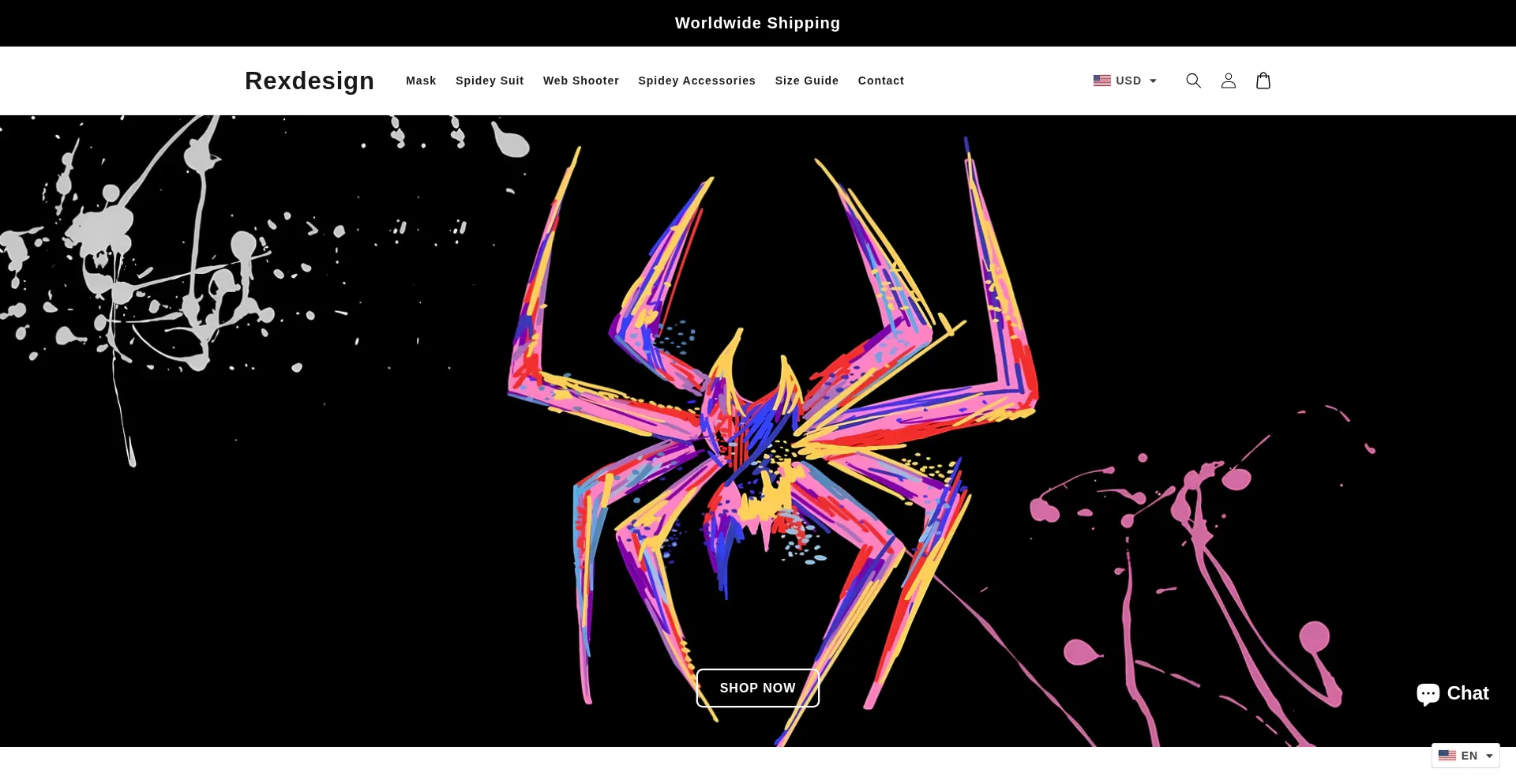The height and width of the screenshot is (784, 1516).
Task: Click the account login person icon
Action: [x=1228, y=81]
